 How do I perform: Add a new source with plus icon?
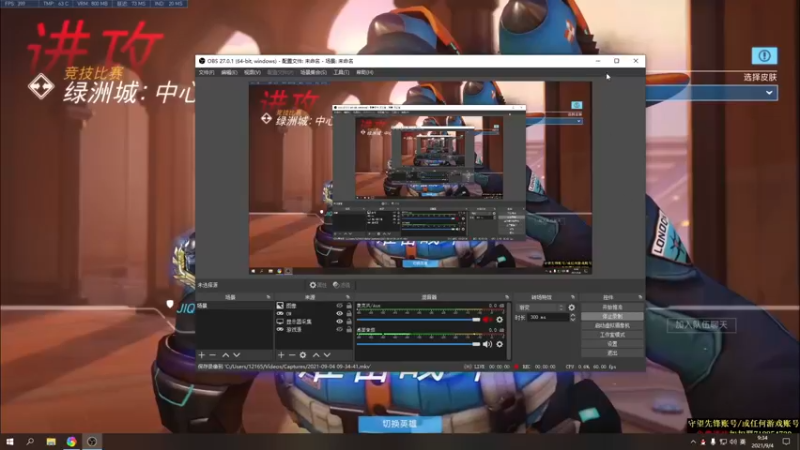click(x=281, y=355)
